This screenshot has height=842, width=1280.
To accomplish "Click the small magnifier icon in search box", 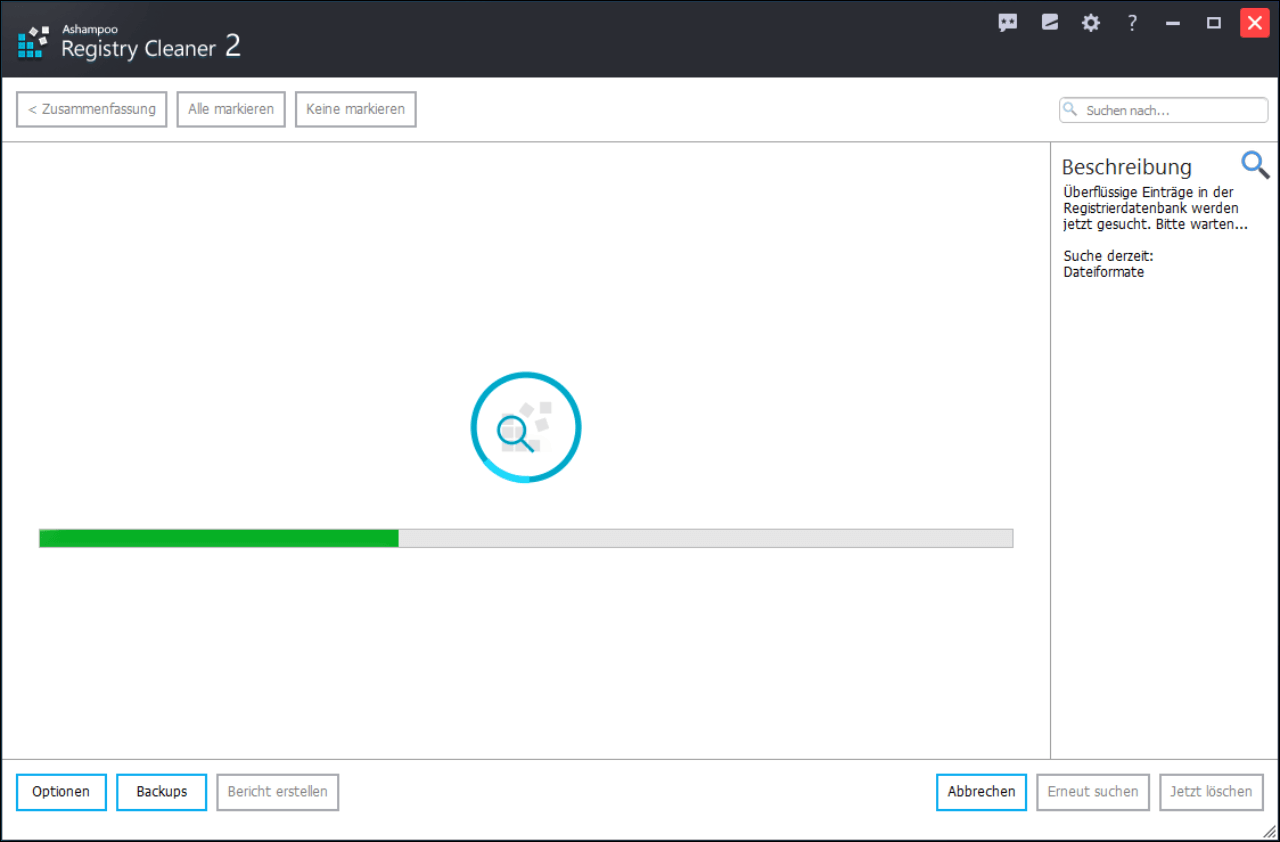I will 1071,109.
